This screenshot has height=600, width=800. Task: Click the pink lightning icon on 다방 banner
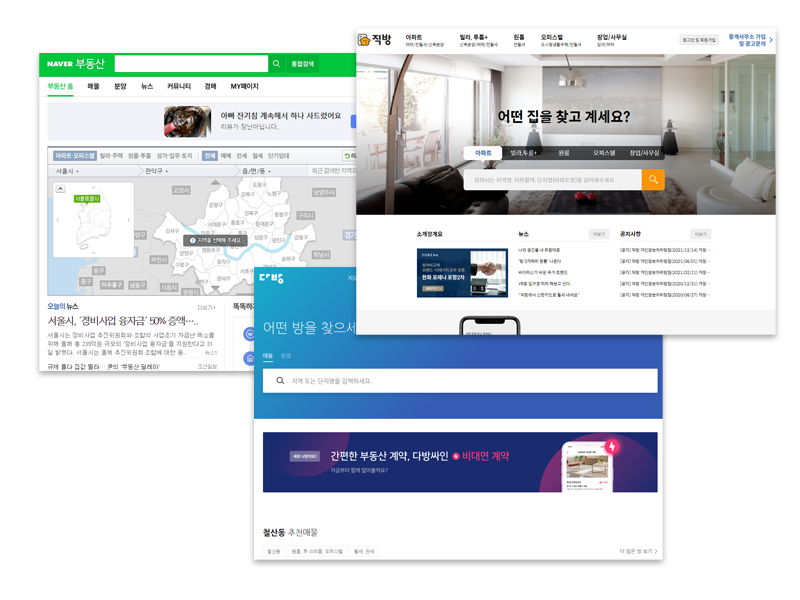(612, 447)
